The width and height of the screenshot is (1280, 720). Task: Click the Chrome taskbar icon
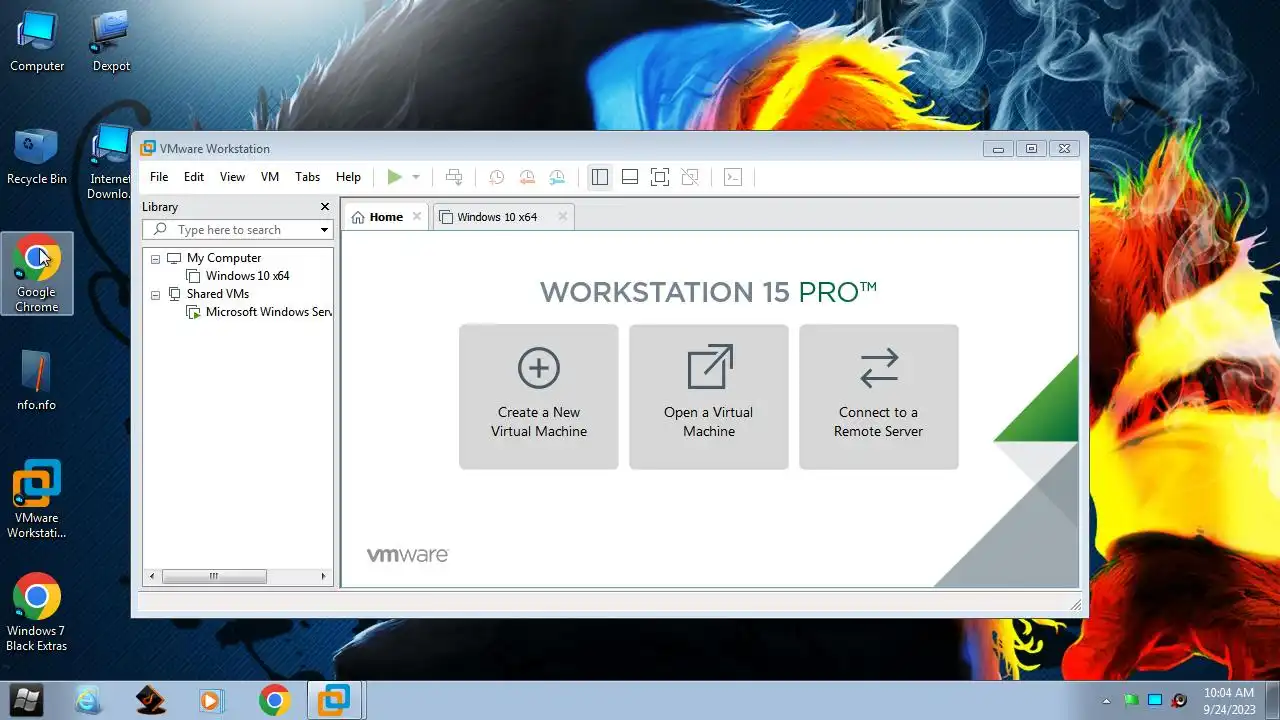[274, 701]
